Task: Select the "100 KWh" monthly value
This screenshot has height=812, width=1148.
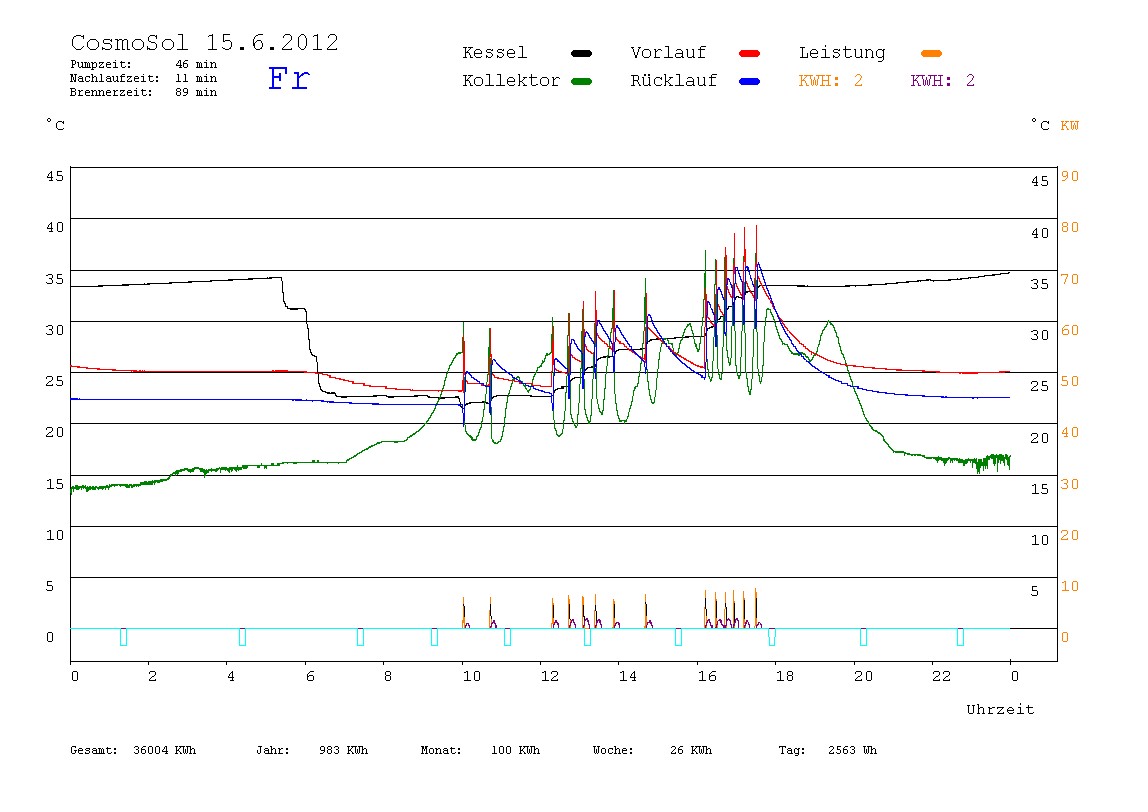Action: click(x=515, y=750)
